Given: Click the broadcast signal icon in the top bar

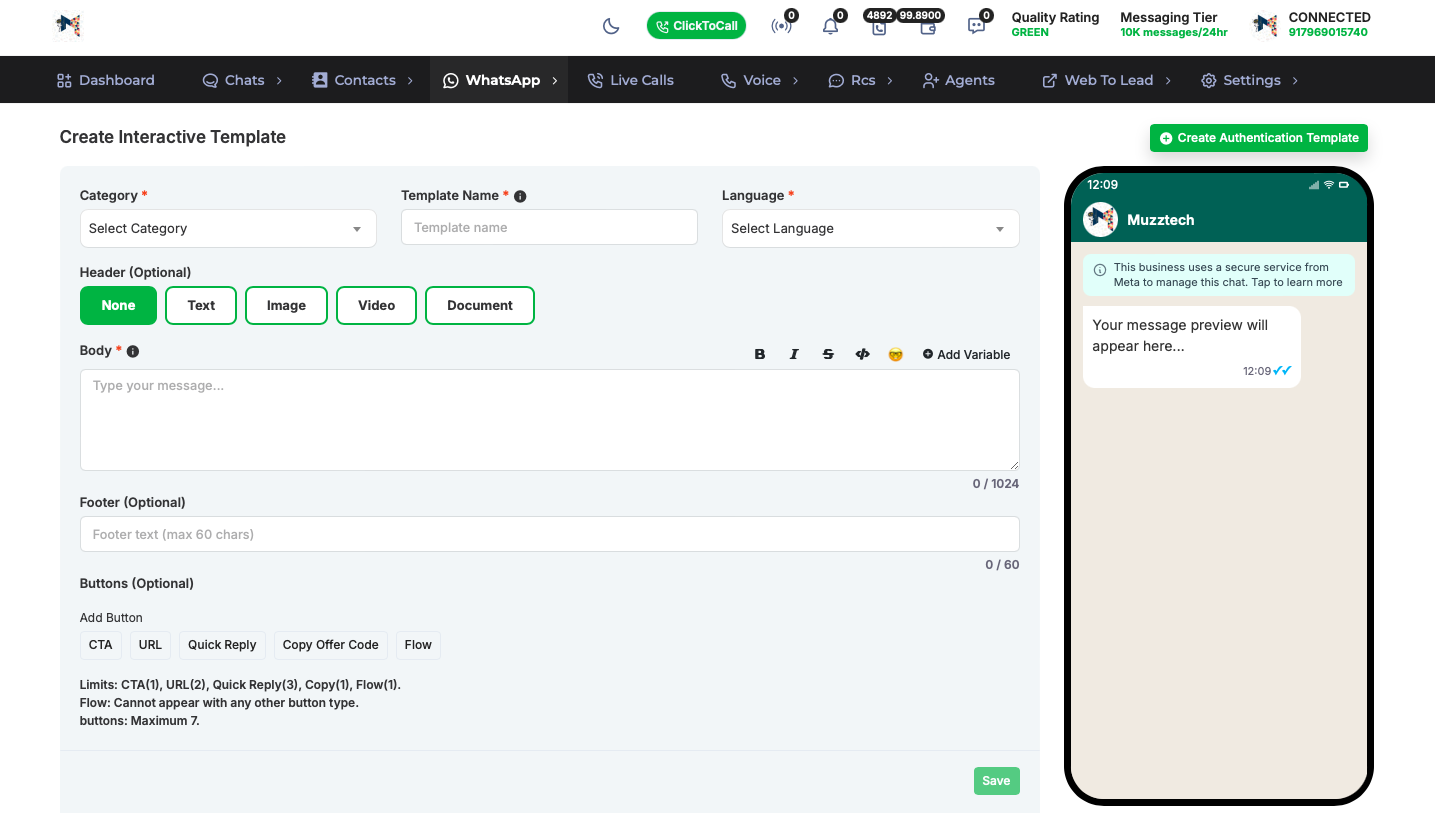Looking at the screenshot, I should [782, 27].
